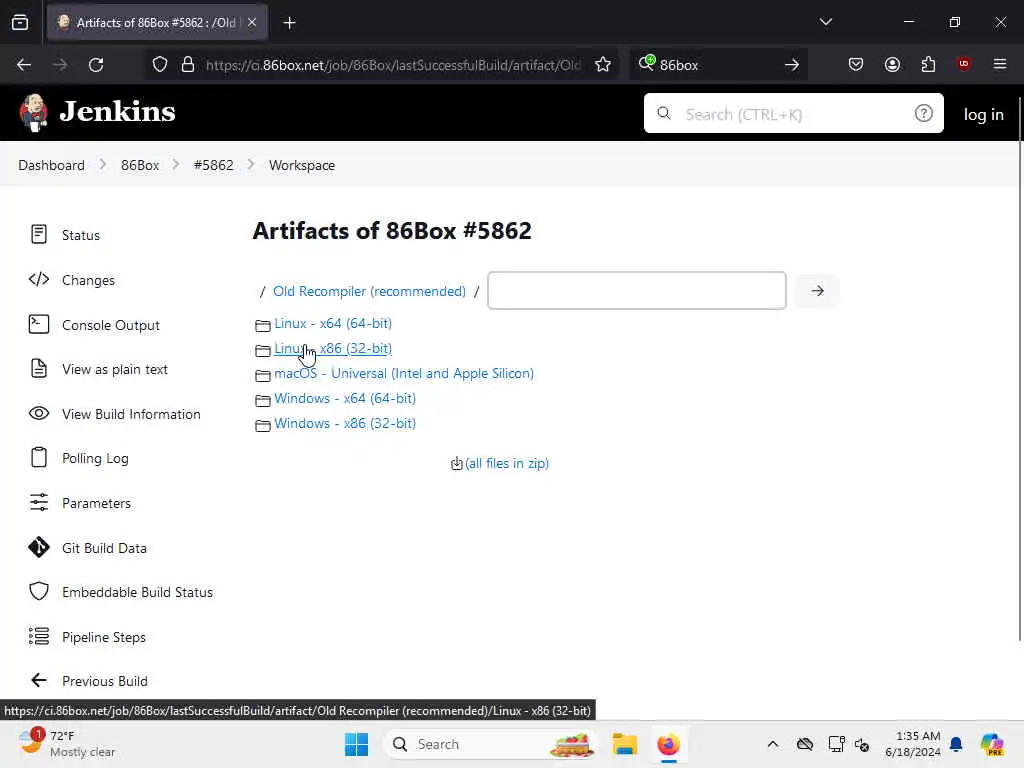Click the Parameters sliders icon

tap(39, 502)
